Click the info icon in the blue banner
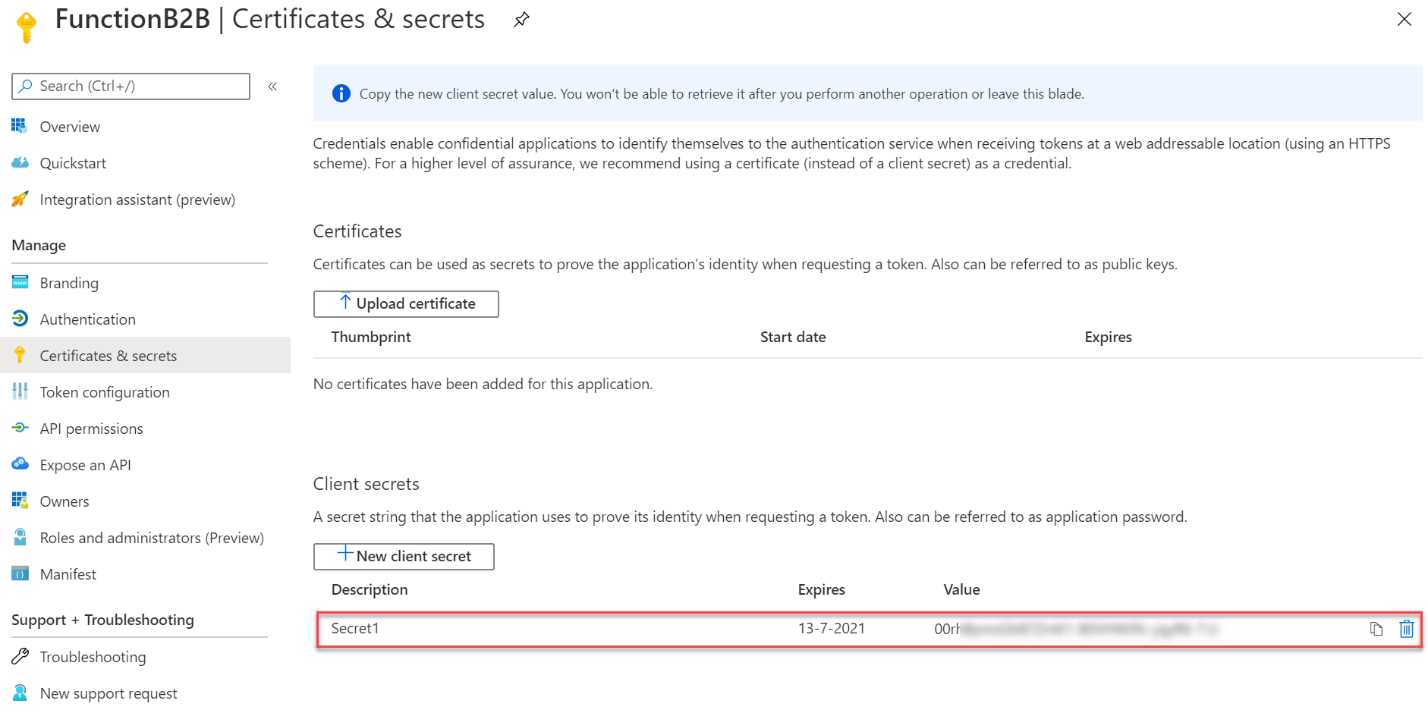 tap(340, 92)
